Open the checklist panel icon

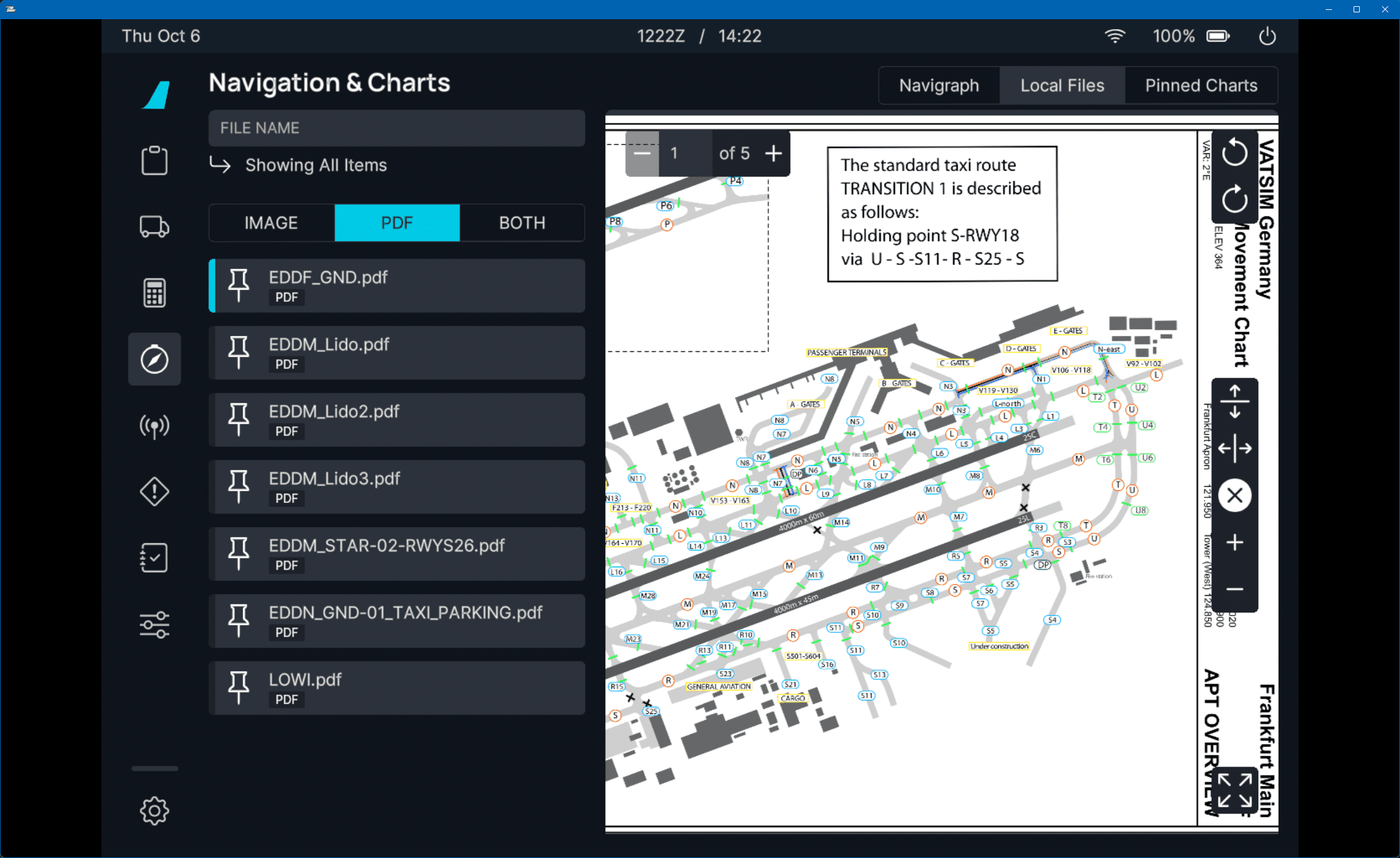click(x=154, y=557)
